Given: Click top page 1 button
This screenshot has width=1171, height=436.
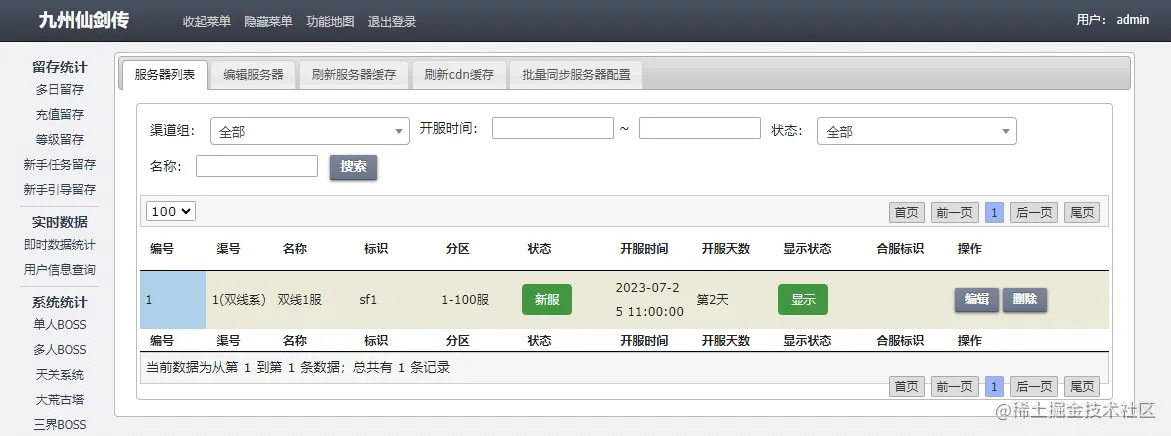Looking at the screenshot, I should click(994, 213).
